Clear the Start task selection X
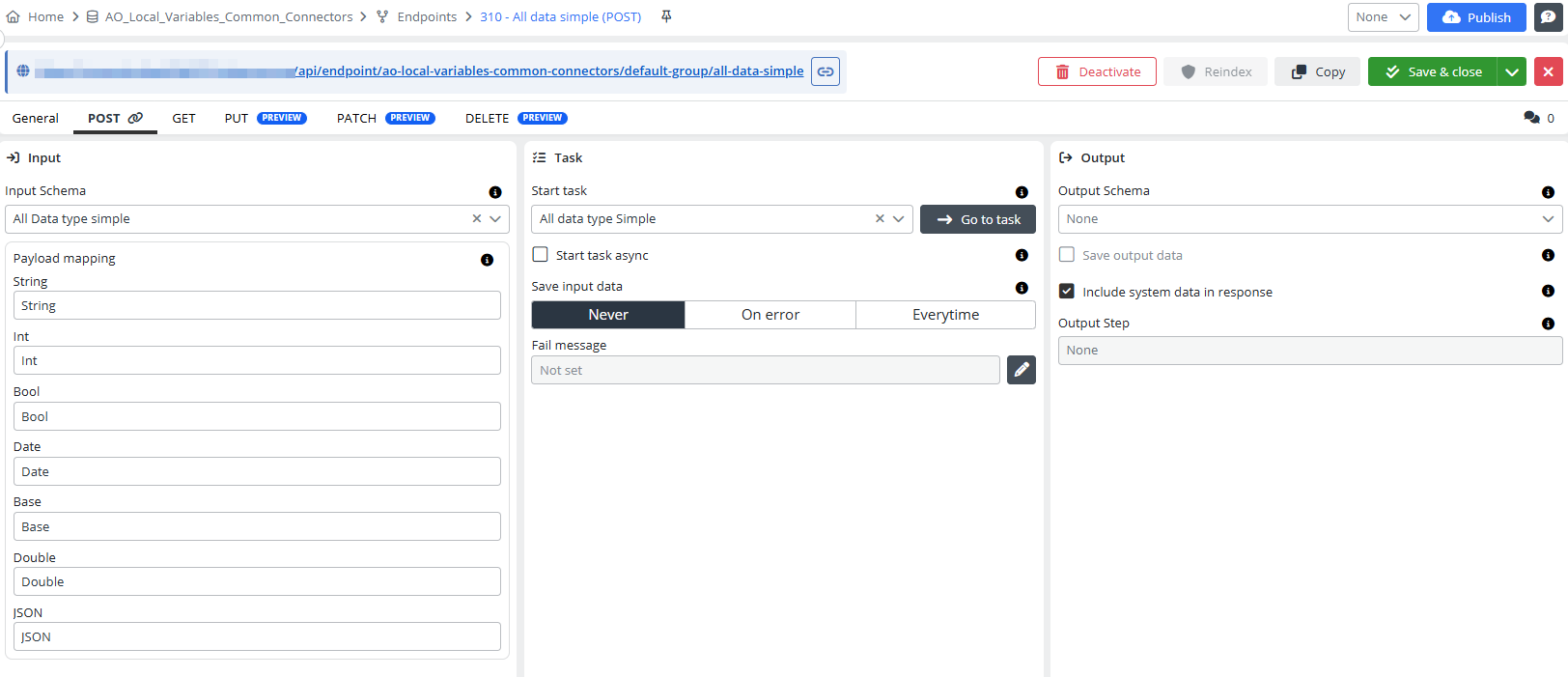The width and height of the screenshot is (1568, 677). click(x=880, y=219)
